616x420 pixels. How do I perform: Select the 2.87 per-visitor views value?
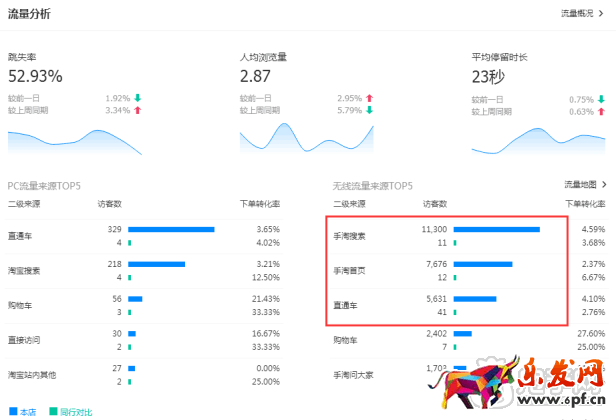point(255,76)
